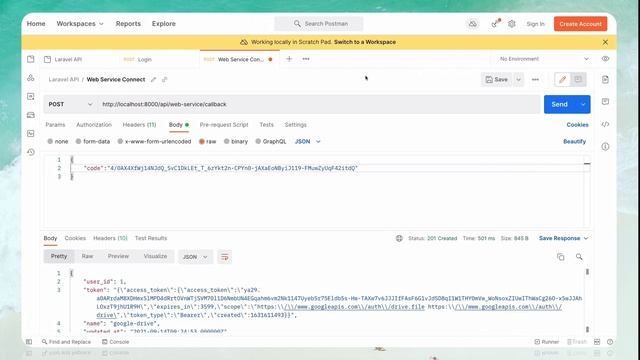The height and width of the screenshot is (360, 640).
Task: Open new tab with plus icon
Action: coord(289,59)
